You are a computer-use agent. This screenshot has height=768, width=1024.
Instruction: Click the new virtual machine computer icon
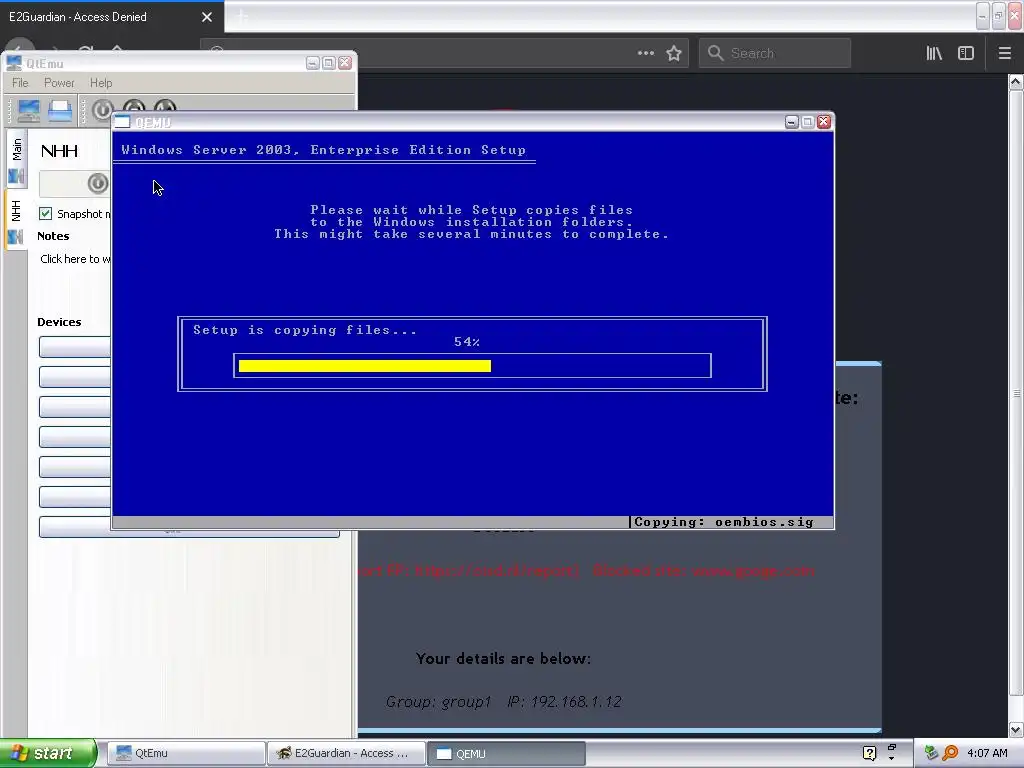click(x=28, y=110)
